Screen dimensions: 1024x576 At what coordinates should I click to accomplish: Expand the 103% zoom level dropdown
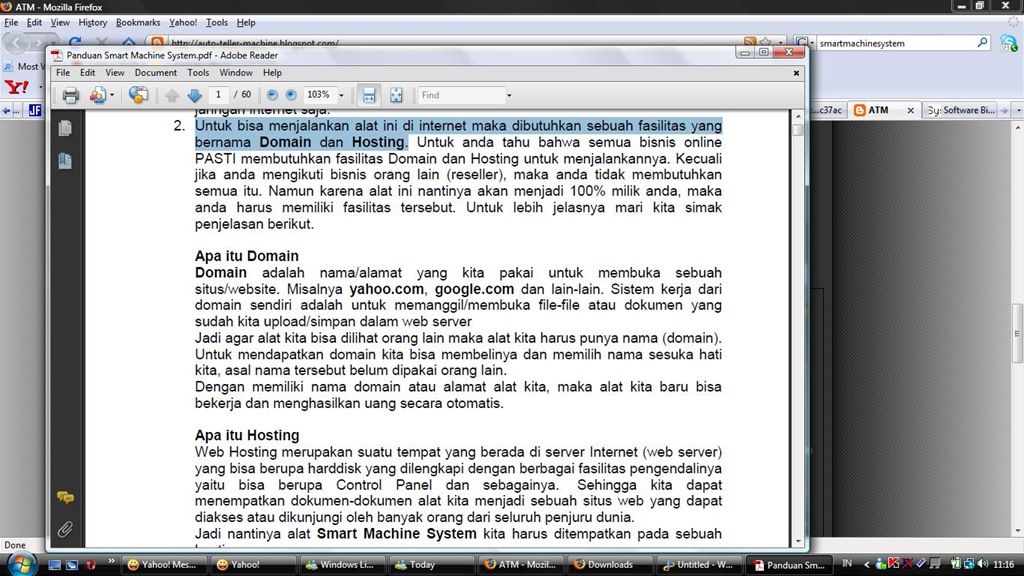point(341,95)
